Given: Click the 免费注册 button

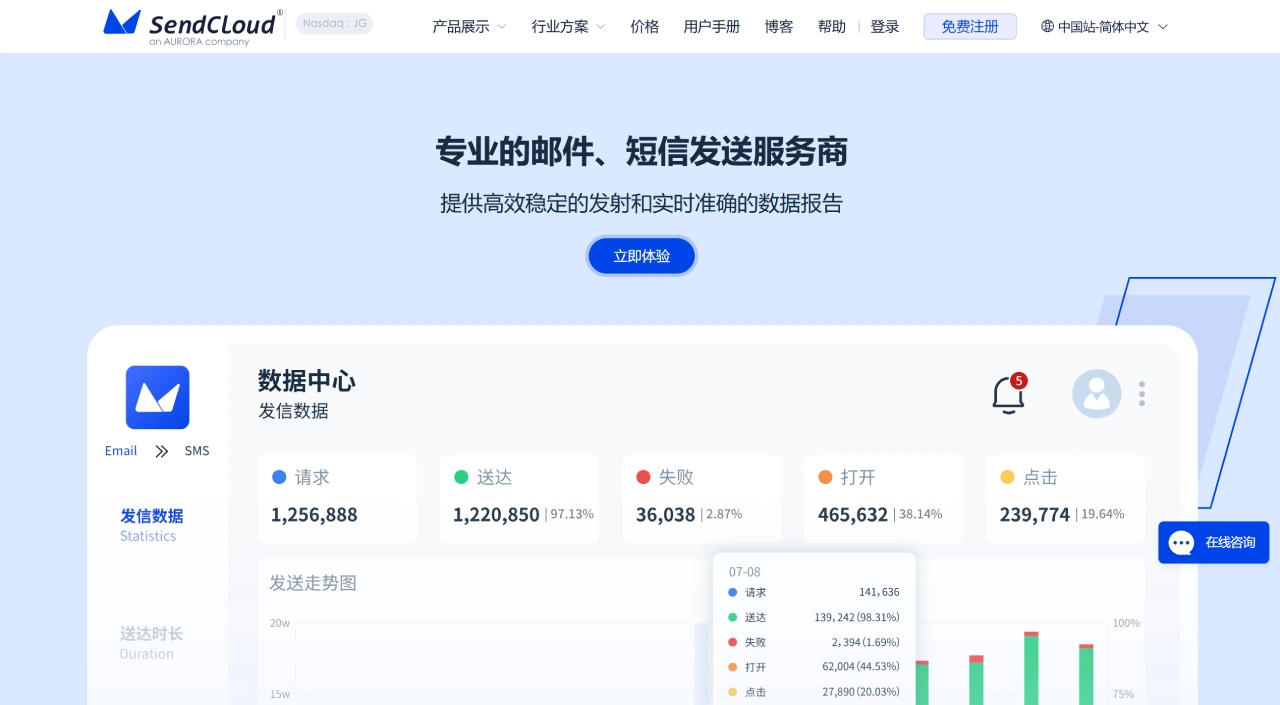Looking at the screenshot, I should [x=970, y=26].
